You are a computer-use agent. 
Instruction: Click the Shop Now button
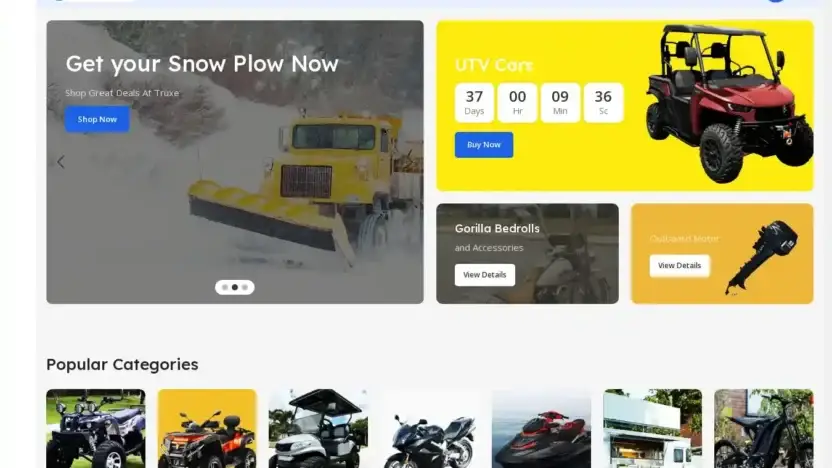coord(97,119)
